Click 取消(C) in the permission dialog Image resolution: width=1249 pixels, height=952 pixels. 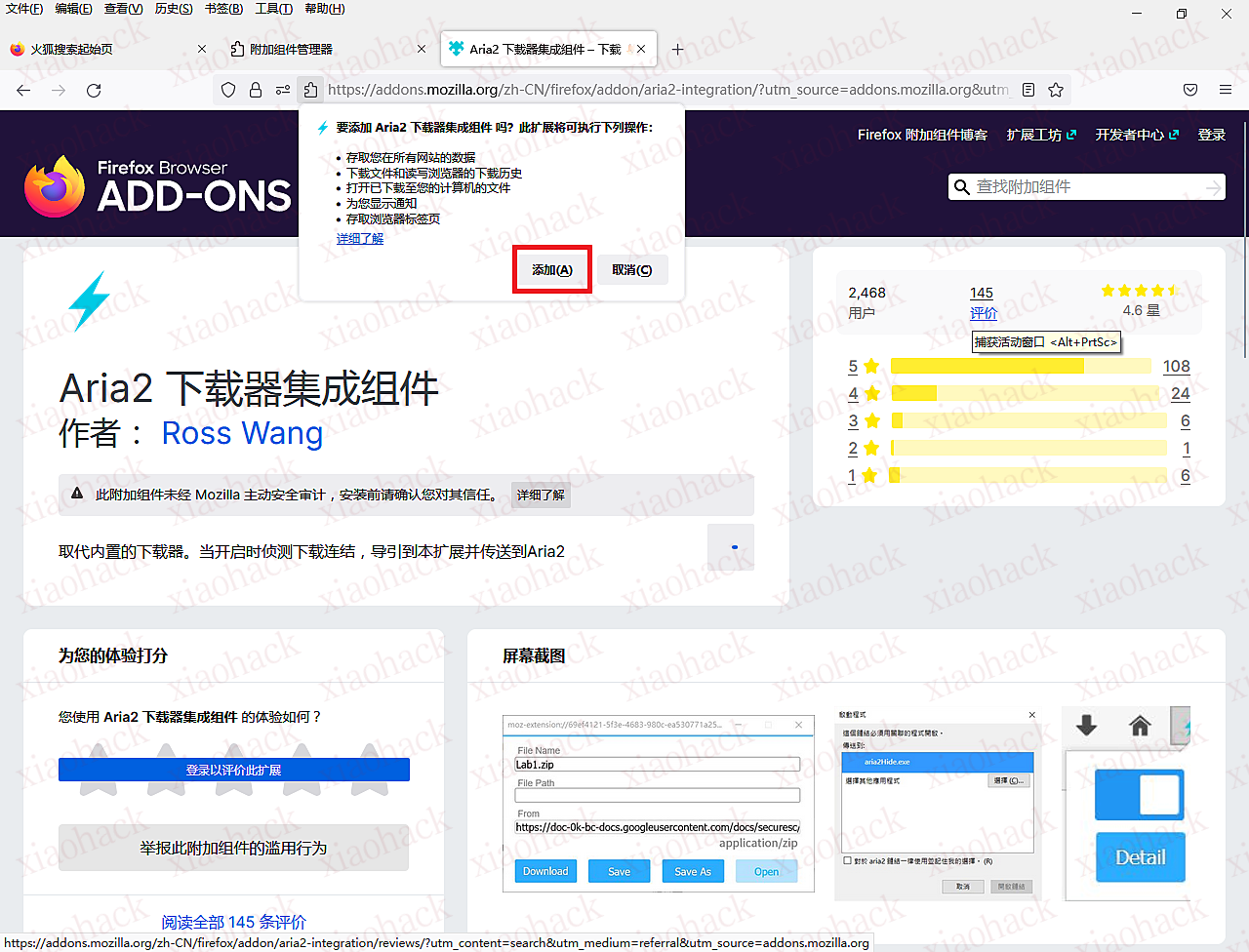tap(632, 270)
